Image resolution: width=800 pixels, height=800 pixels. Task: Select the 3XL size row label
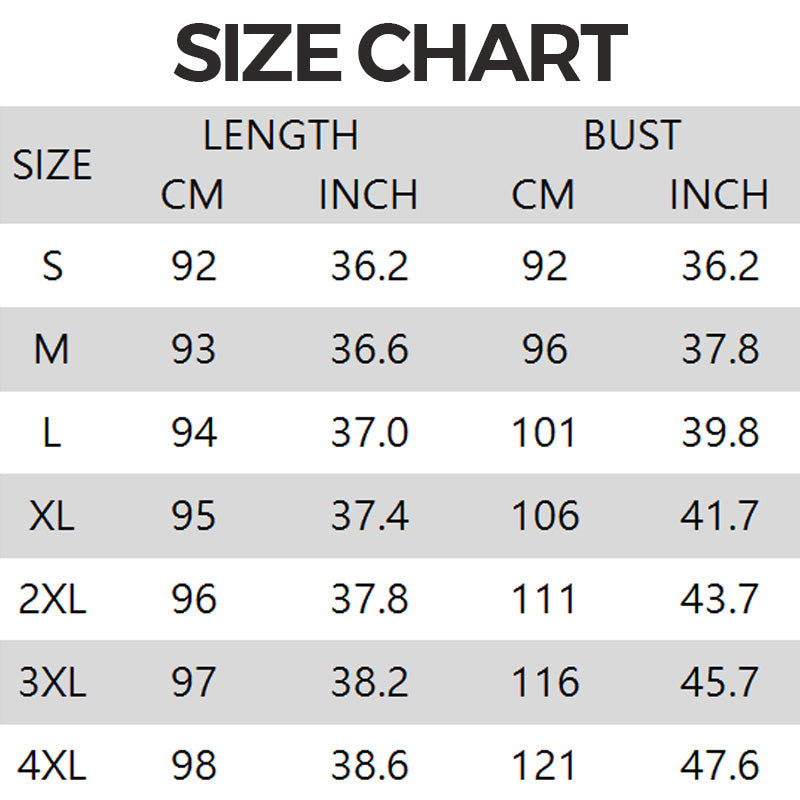[x=53, y=682]
